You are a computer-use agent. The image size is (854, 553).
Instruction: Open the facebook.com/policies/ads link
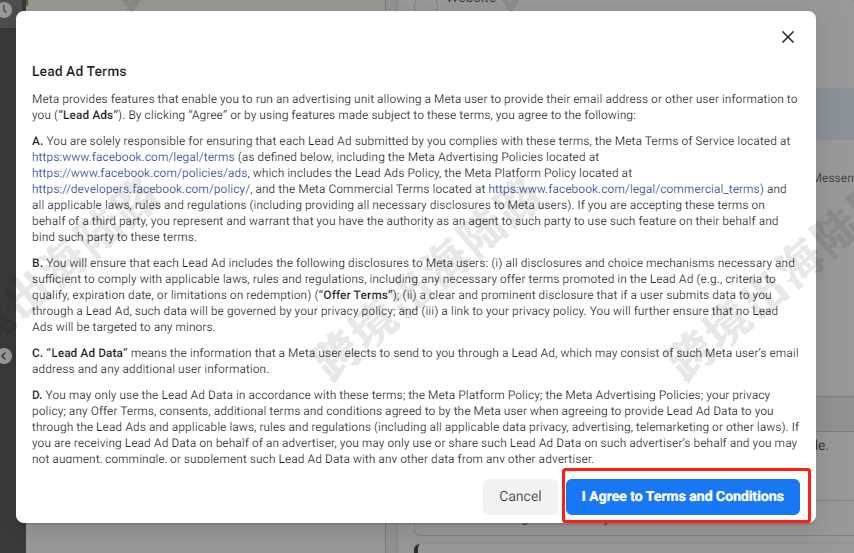tap(139, 173)
